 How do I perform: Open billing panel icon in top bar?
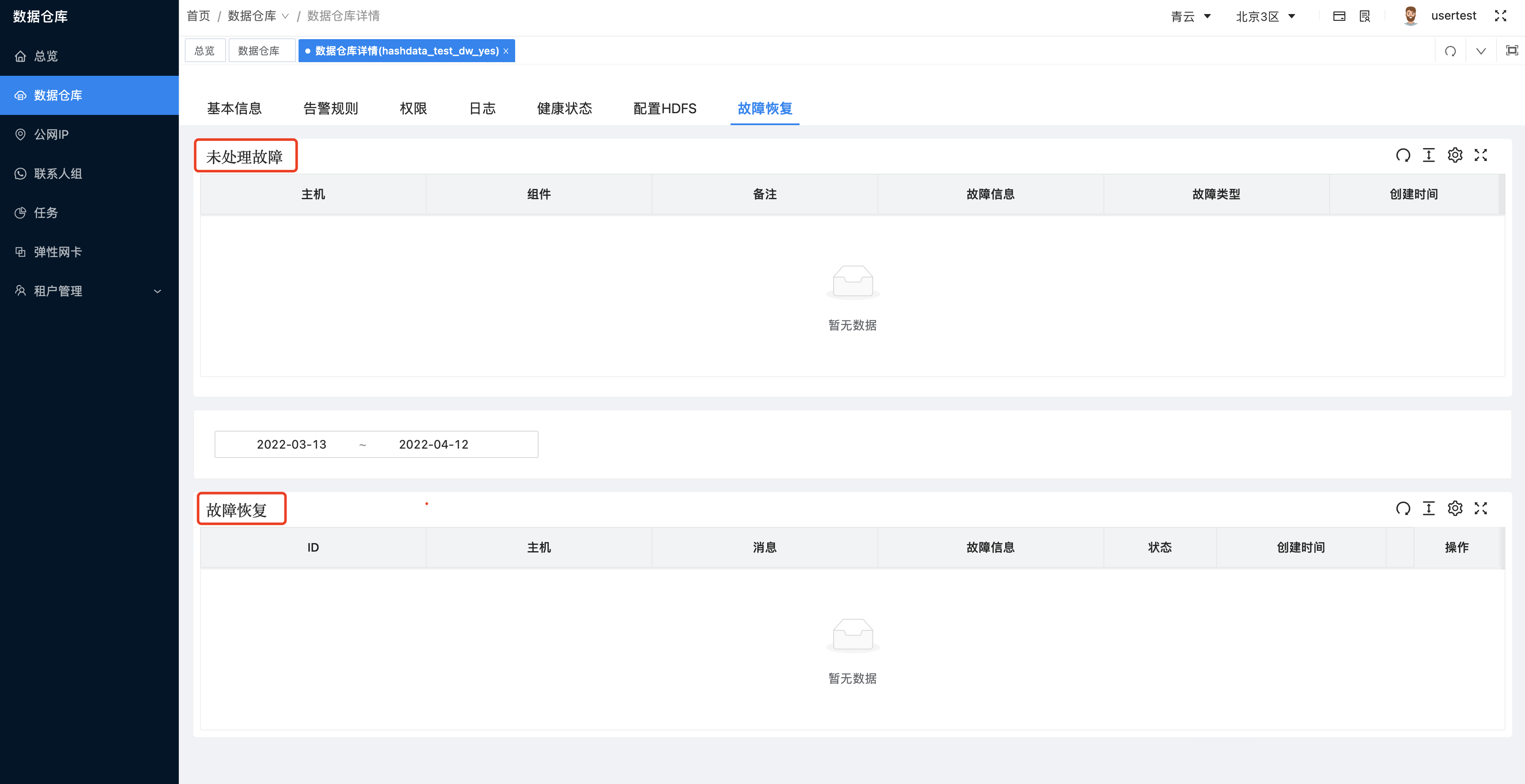point(1340,16)
